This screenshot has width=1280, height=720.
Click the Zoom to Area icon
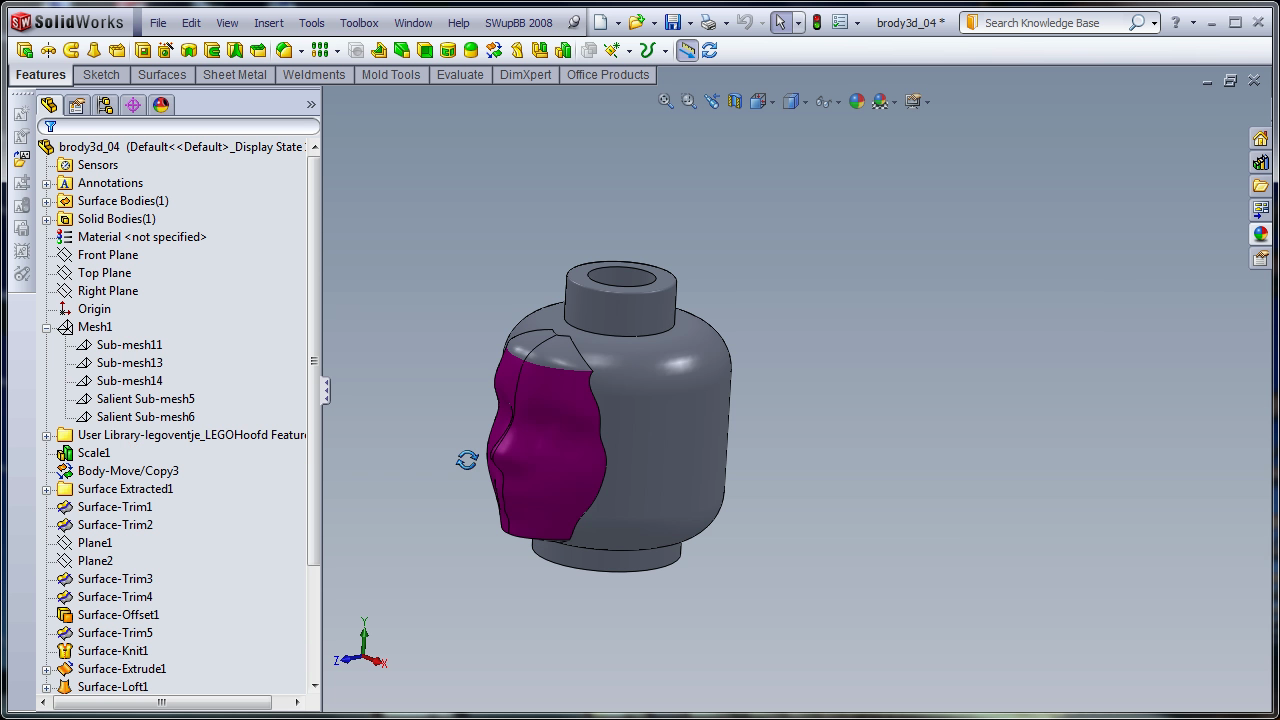tap(689, 101)
